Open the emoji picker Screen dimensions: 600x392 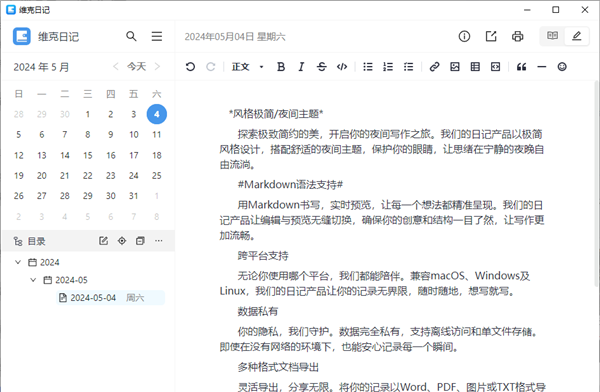pyautogui.click(x=562, y=67)
